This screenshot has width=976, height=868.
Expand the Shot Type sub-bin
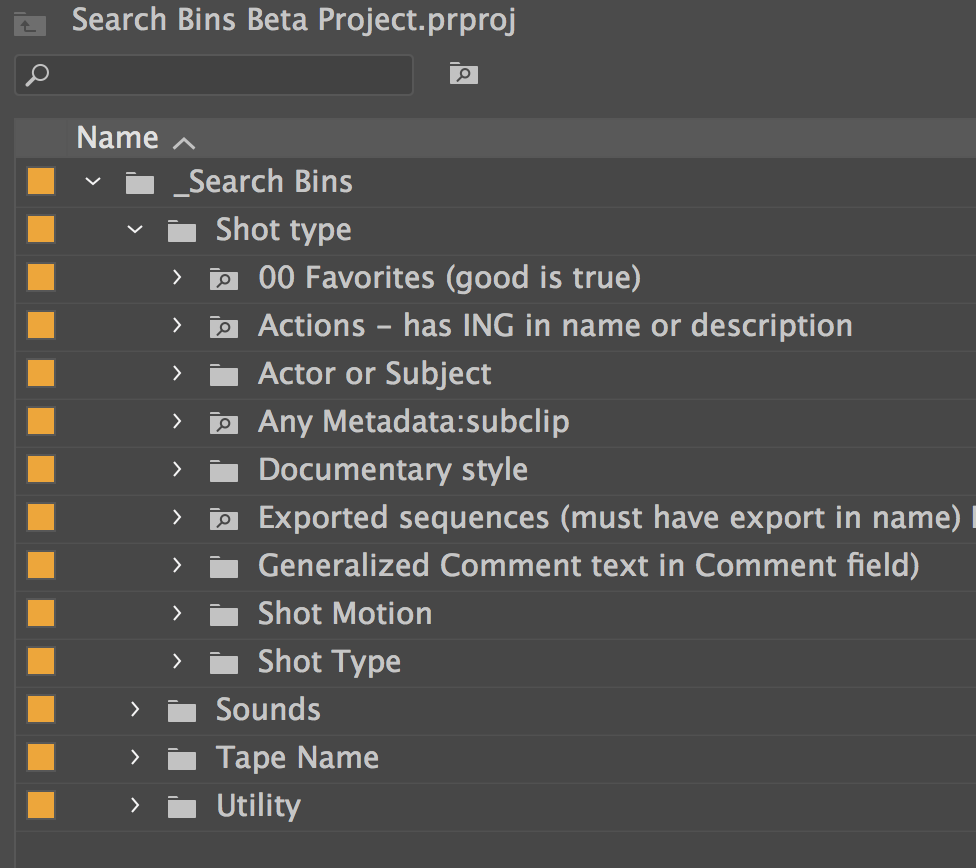177,661
